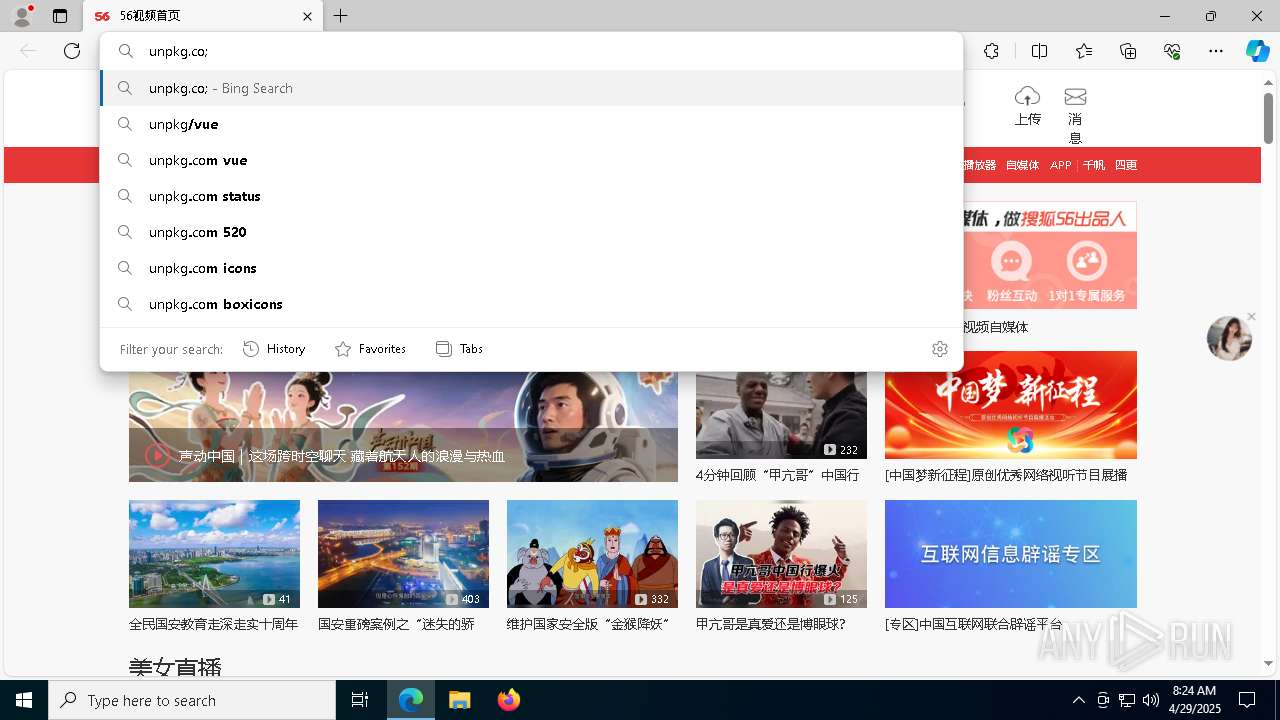The height and width of the screenshot is (720, 1280).
Task: Open 千帆 link in red navigation bar
Action: click(x=1094, y=165)
